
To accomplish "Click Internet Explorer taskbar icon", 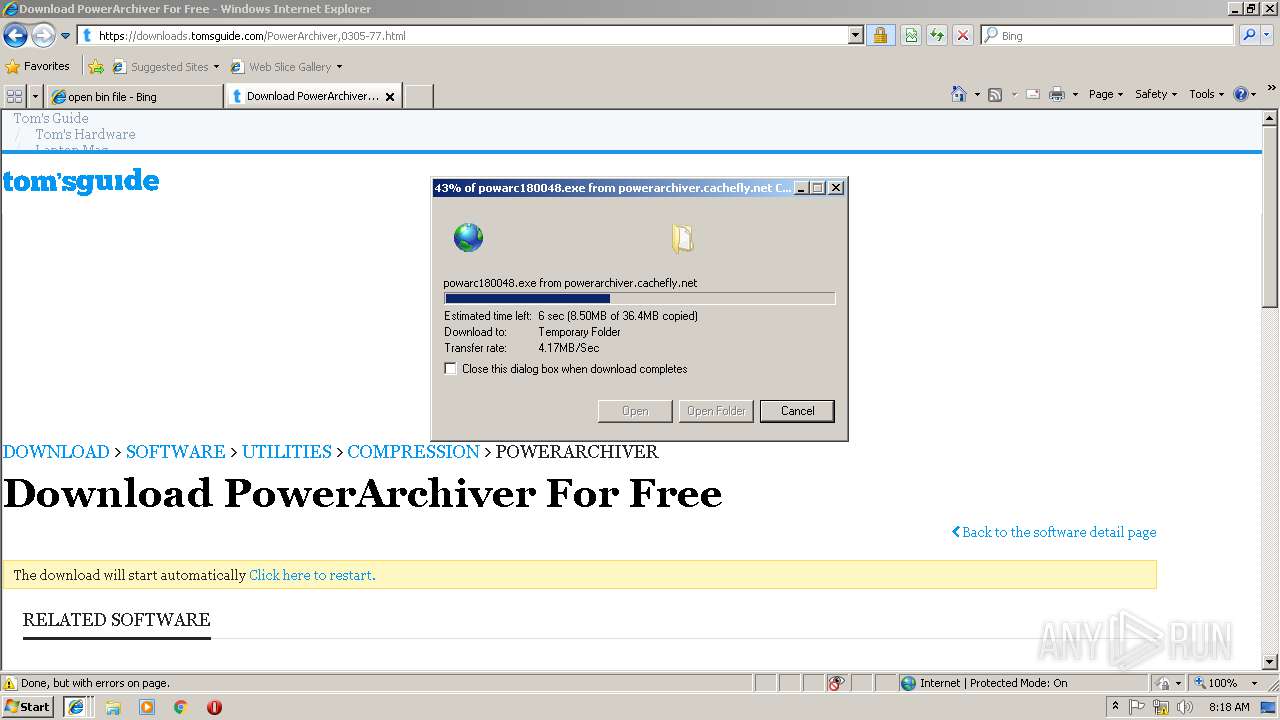I will [76, 707].
